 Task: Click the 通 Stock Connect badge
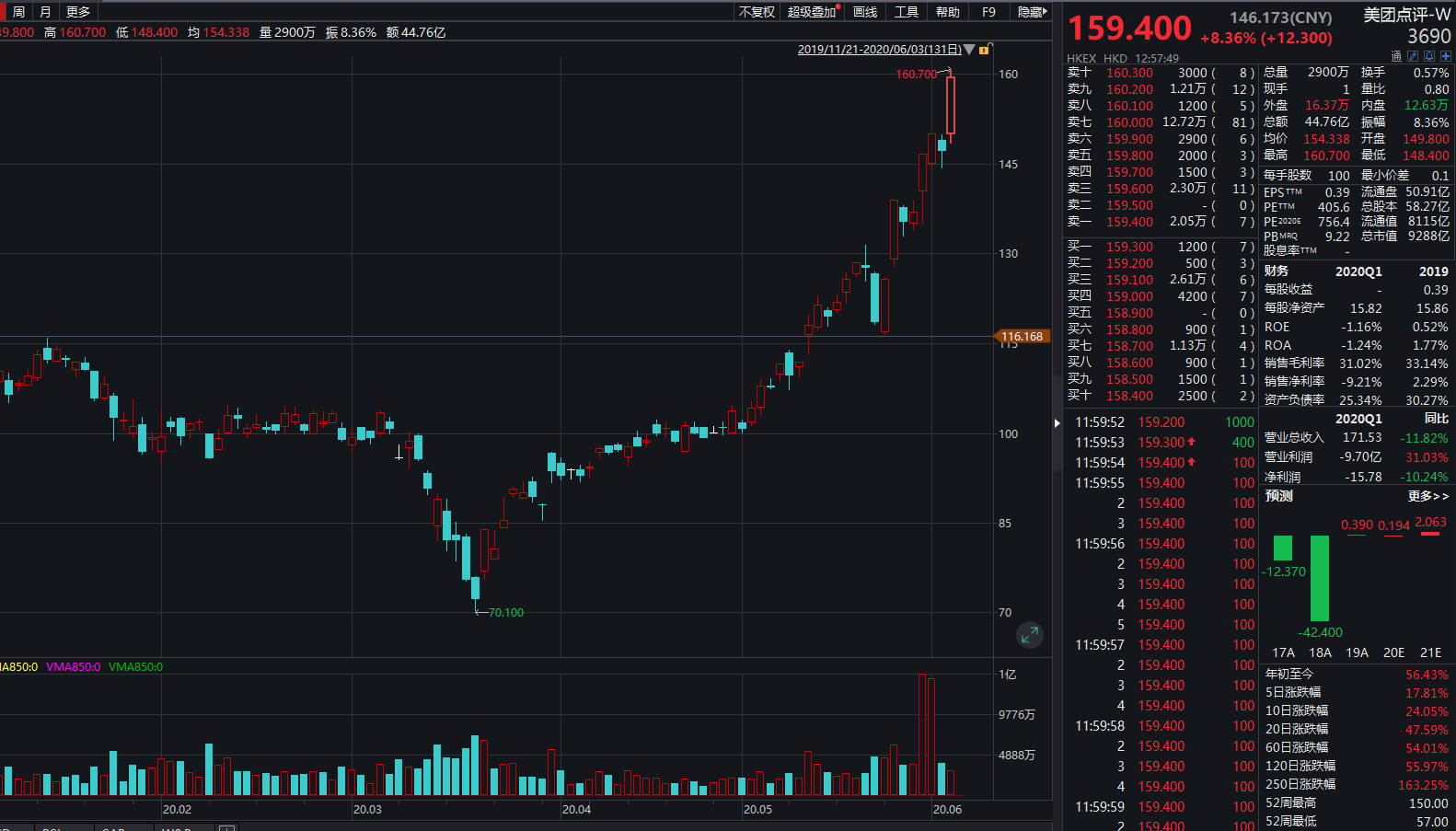pos(1396,56)
